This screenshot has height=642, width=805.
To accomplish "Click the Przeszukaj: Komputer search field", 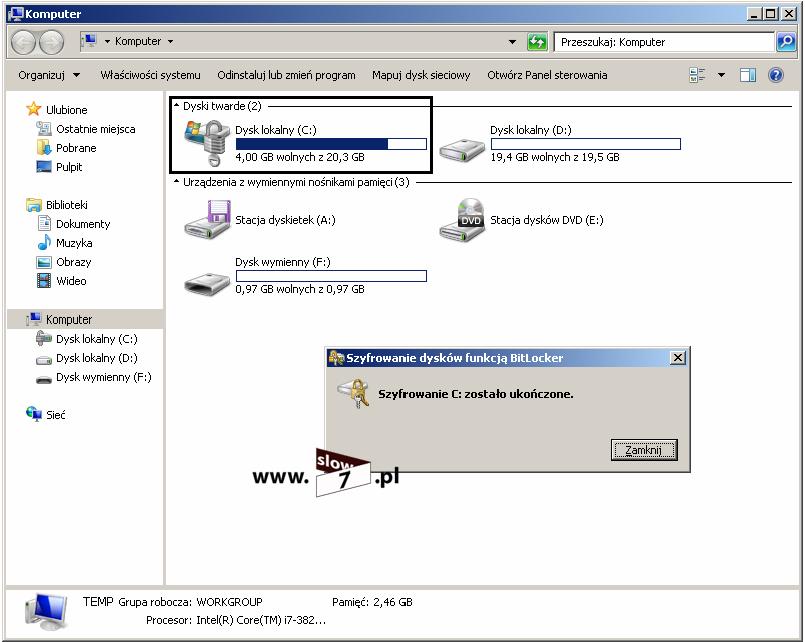I will 664,42.
